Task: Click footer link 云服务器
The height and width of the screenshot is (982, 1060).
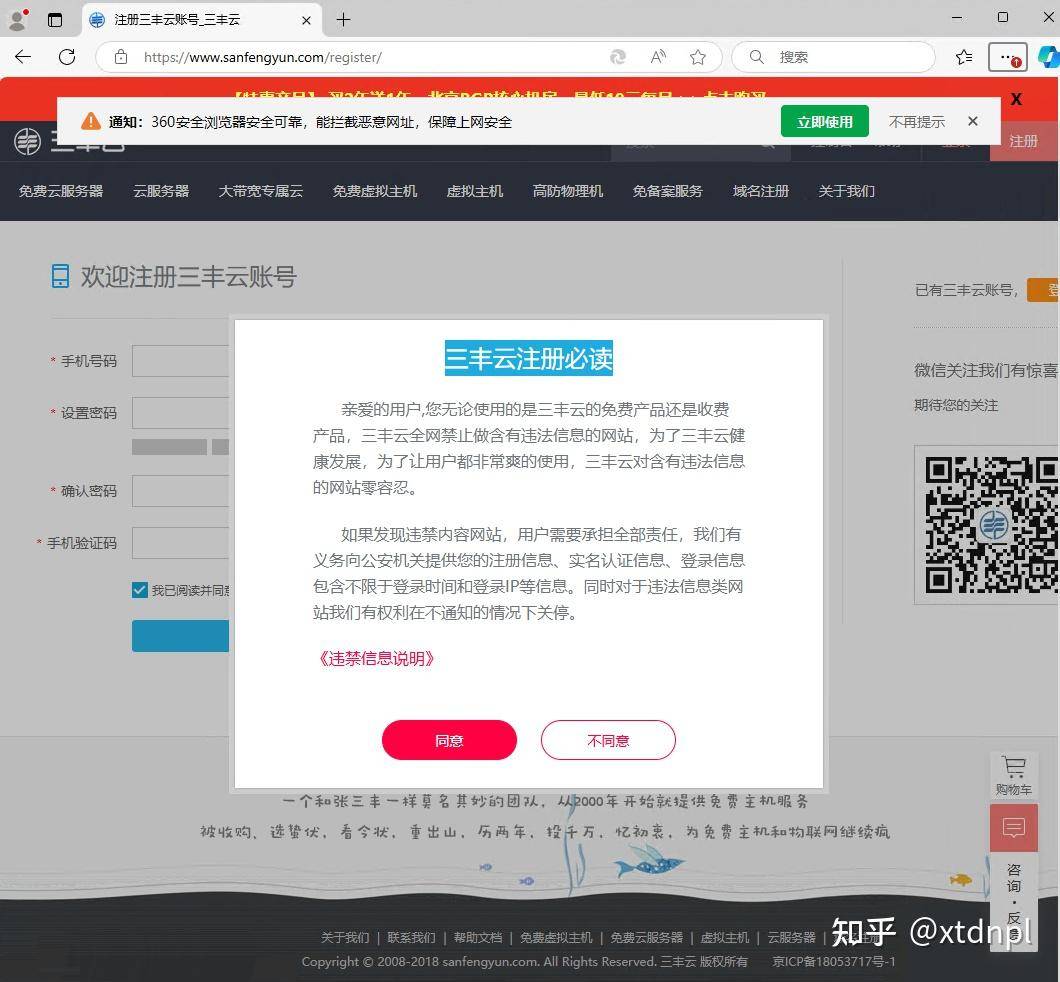Action: [x=791, y=937]
